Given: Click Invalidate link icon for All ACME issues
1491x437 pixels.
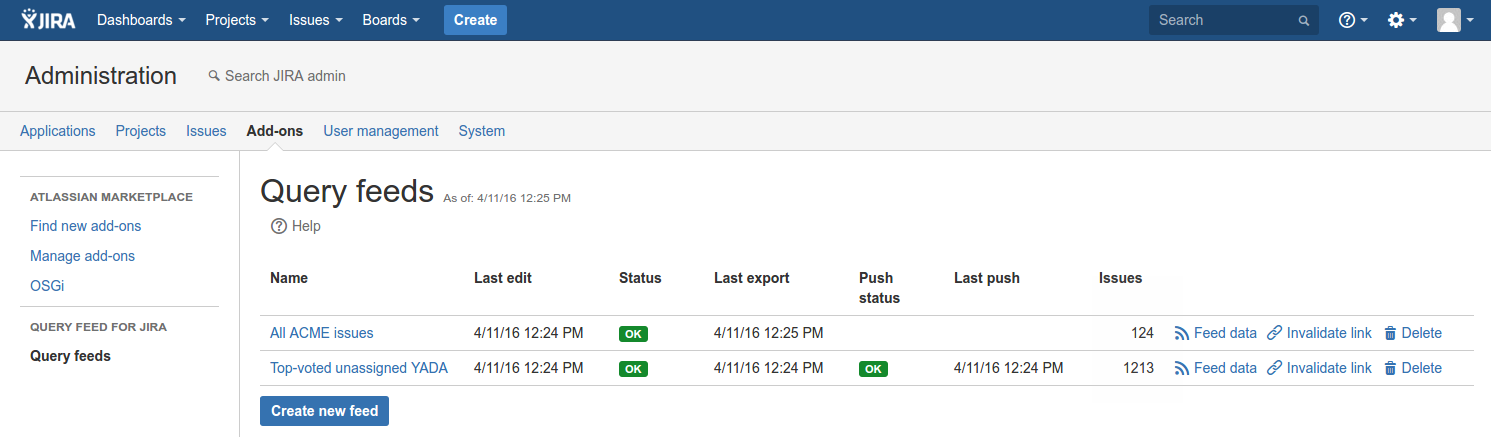Looking at the screenshot, I should point(1274,333).
